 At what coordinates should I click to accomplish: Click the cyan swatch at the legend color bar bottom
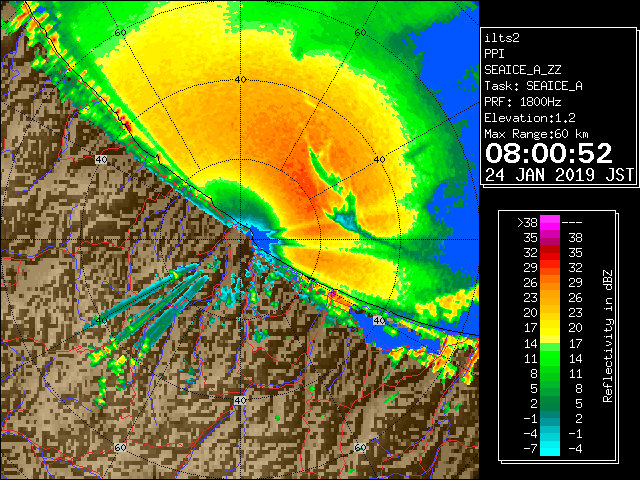pyautogui.click(x=550, y=448)
